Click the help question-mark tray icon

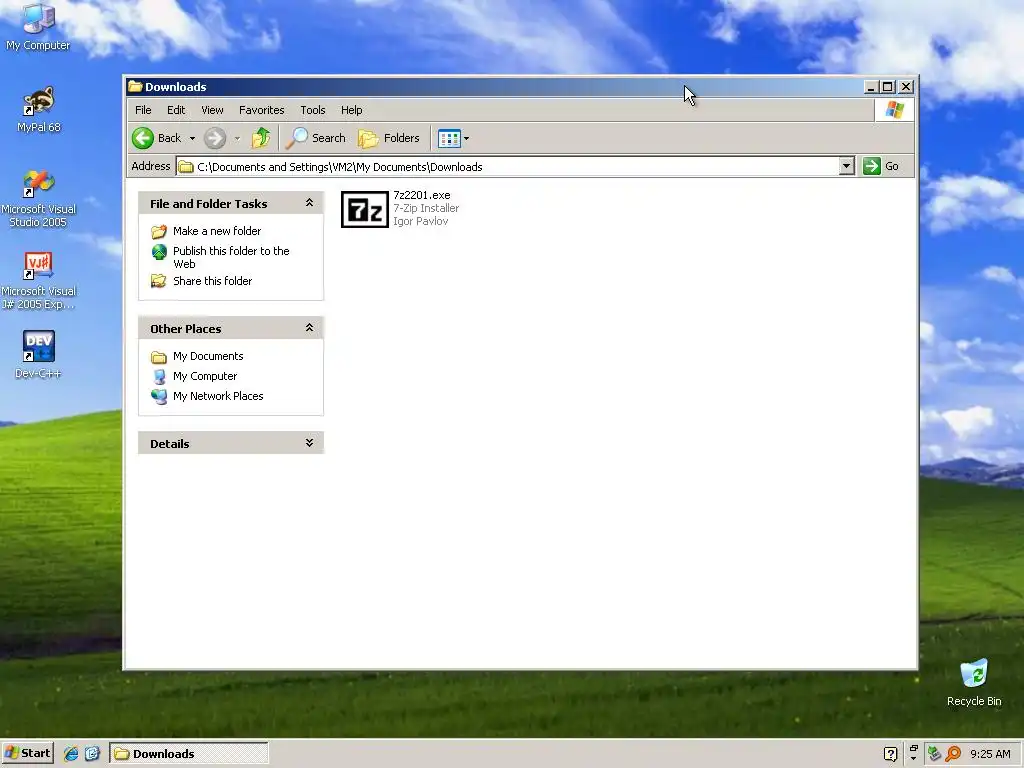tap(890, 754)
